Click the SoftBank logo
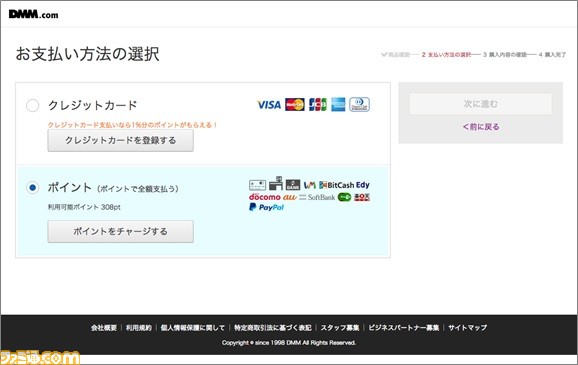The width and height of the screenshot is (578, 365). coord(317,197)
